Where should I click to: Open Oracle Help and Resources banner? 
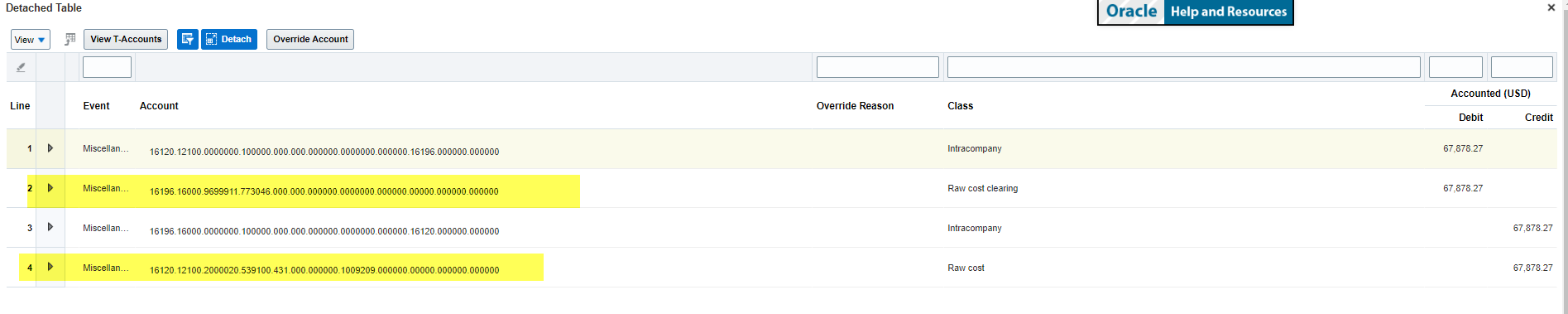click(1196, 12)
